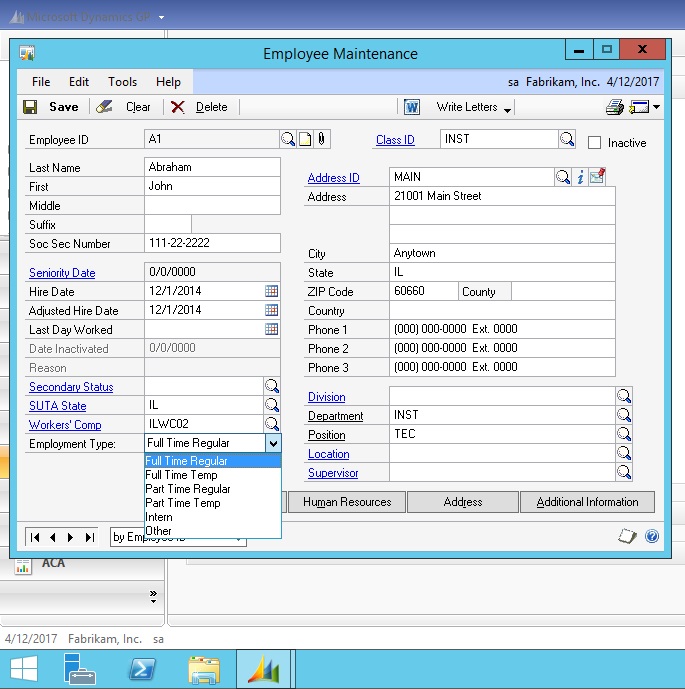Click the printer icon in toolbar
Image resolution: width=685 pixels, height=689 pixels.
click(x=615, y=107)
